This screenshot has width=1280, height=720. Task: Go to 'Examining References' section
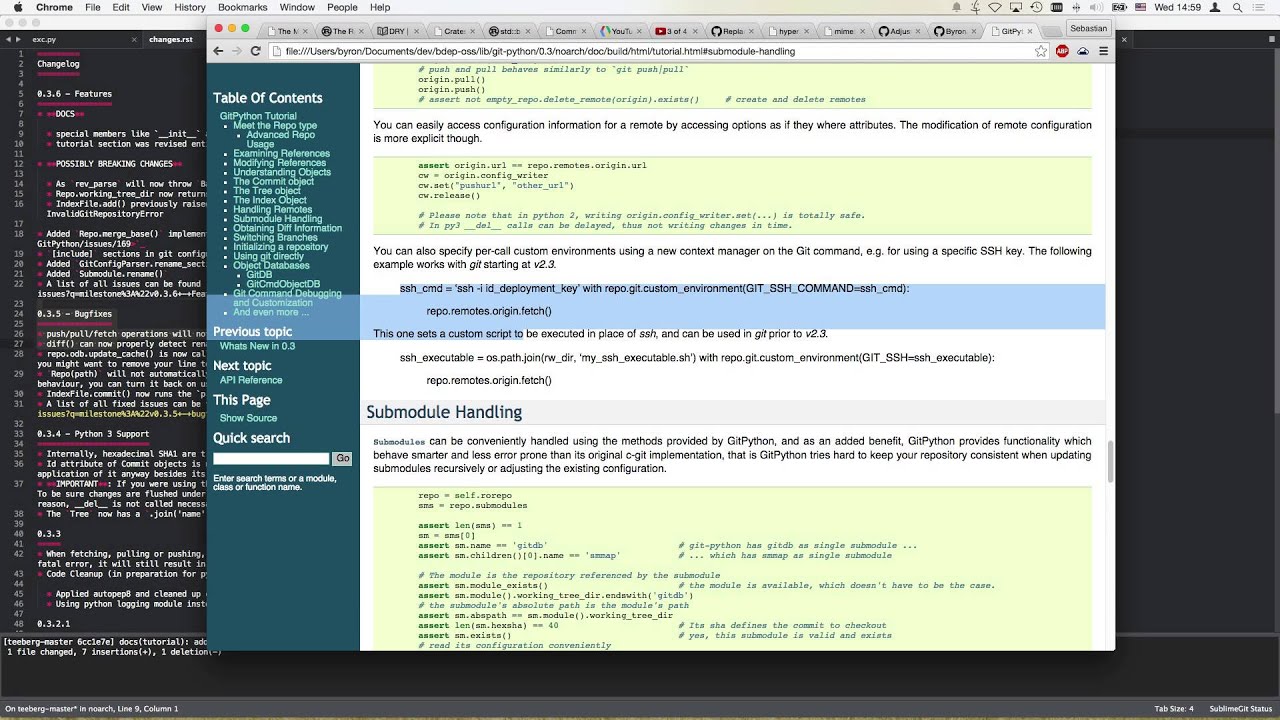[x=281, y=153]
